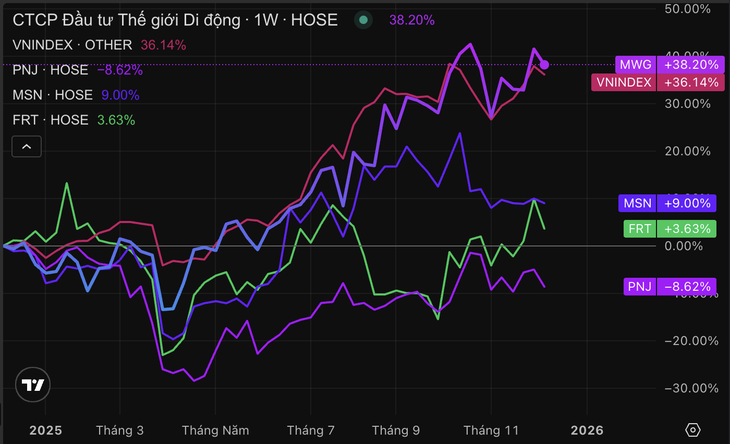
Task: Click the 2026 time axis label
Action: [586, 430]
